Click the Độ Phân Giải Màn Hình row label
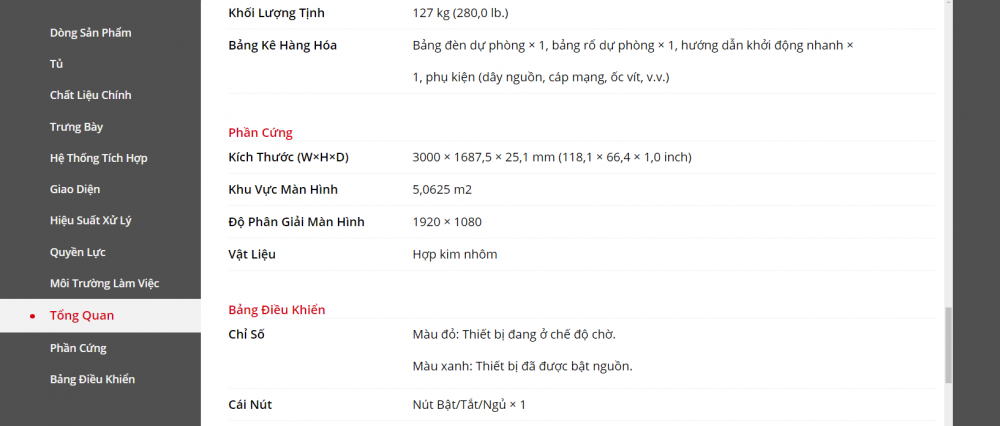1000x426 pixels. pos(296,222)
